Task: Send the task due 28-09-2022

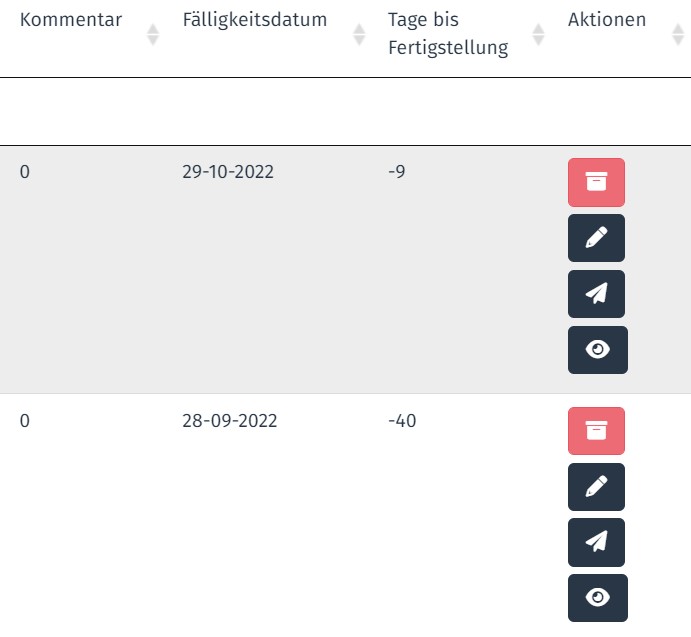Action: (596, 542)
